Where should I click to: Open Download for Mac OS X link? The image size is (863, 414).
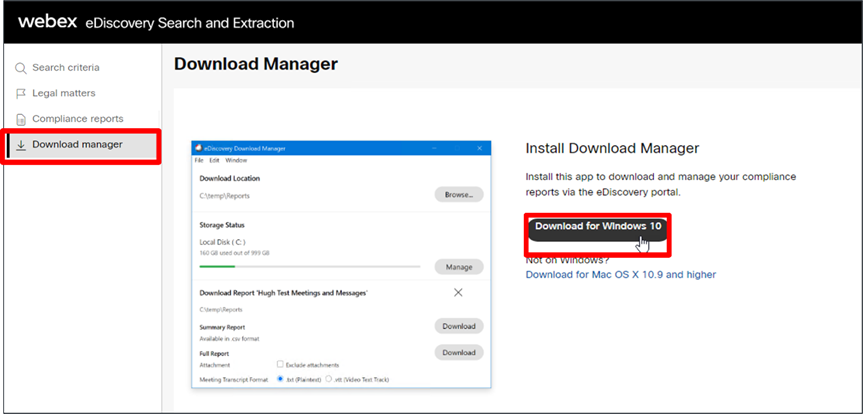(x=620, y=274)
